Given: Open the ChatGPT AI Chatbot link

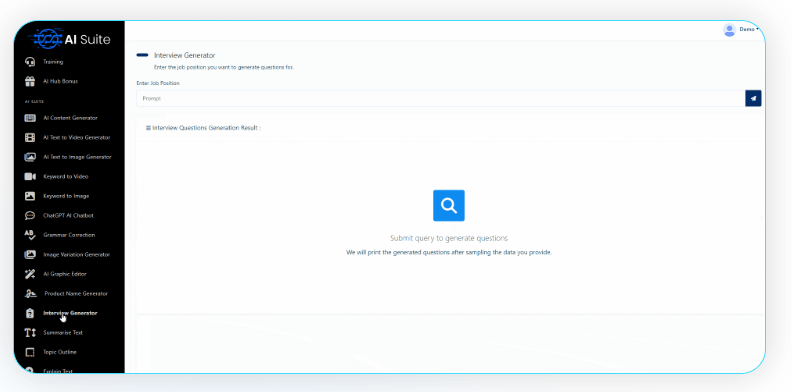Looking at the screenshot, I should 68,216.
